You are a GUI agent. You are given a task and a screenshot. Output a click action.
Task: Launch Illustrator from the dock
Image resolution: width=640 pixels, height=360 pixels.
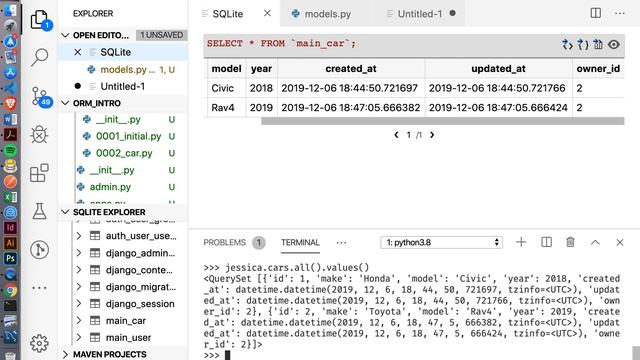coord(10,243)
